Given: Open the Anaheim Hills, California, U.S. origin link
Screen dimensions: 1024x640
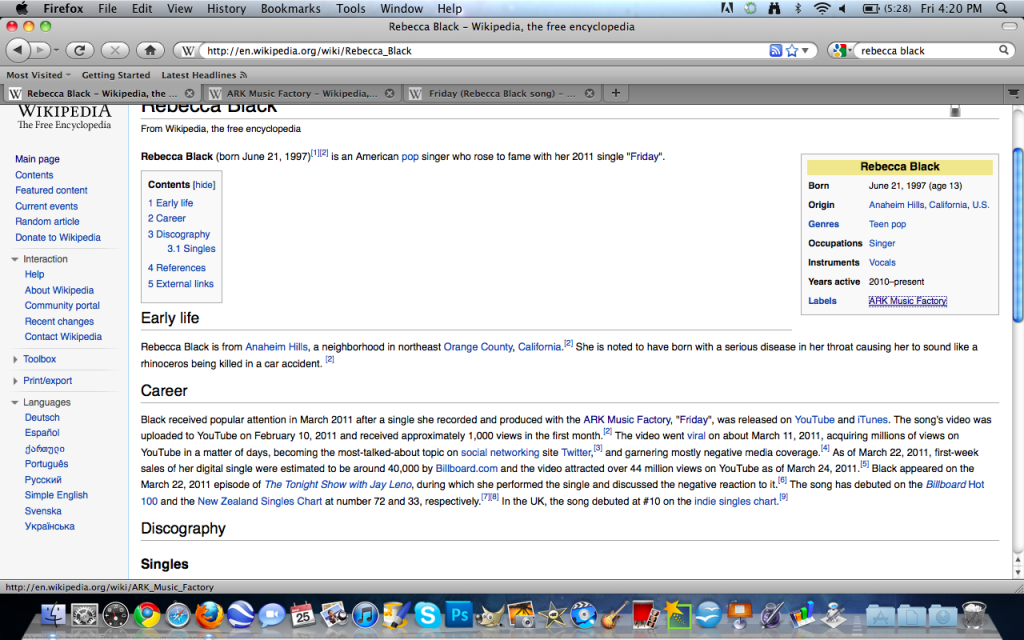Looking at the screenshot, I should point(929,205).
